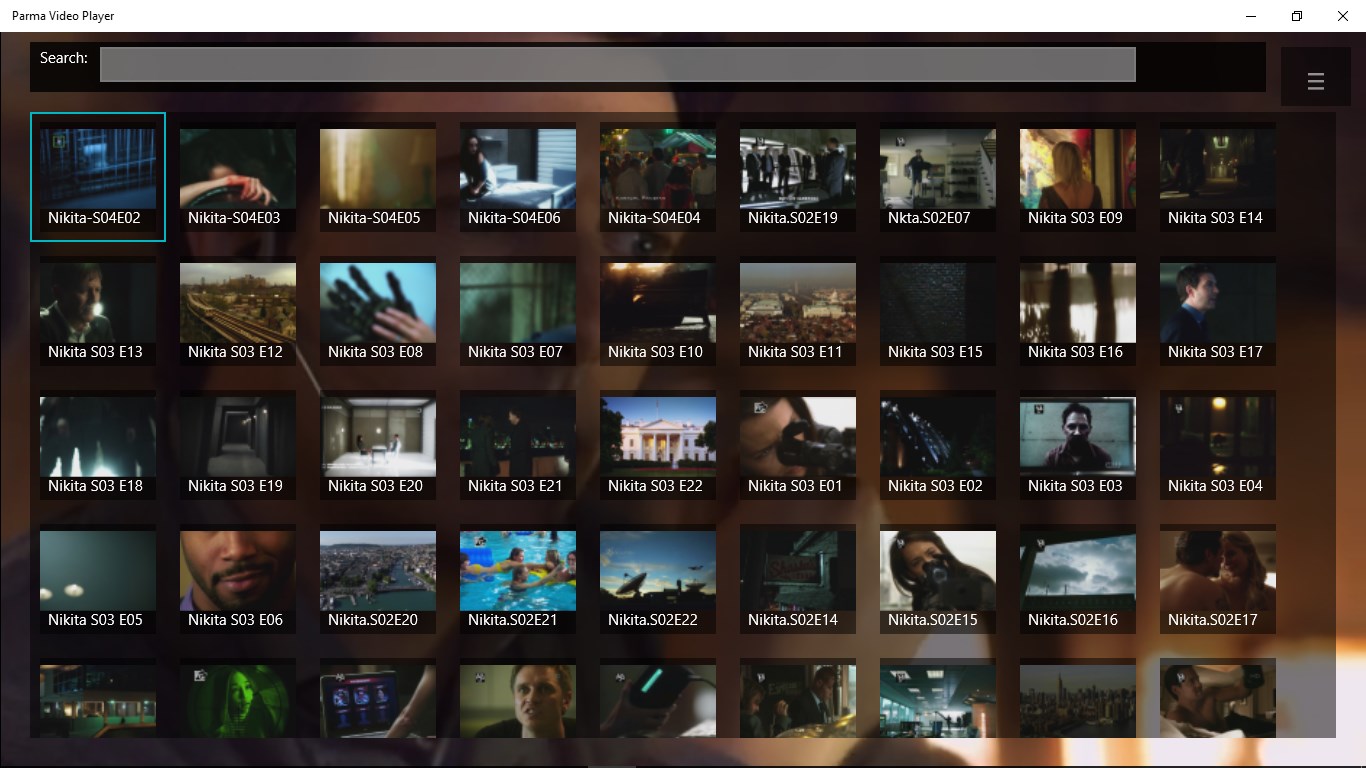Select Nikita.S02E22 thumbnail
This screenshot has height=768, width=1366.
tap(658, 579)
